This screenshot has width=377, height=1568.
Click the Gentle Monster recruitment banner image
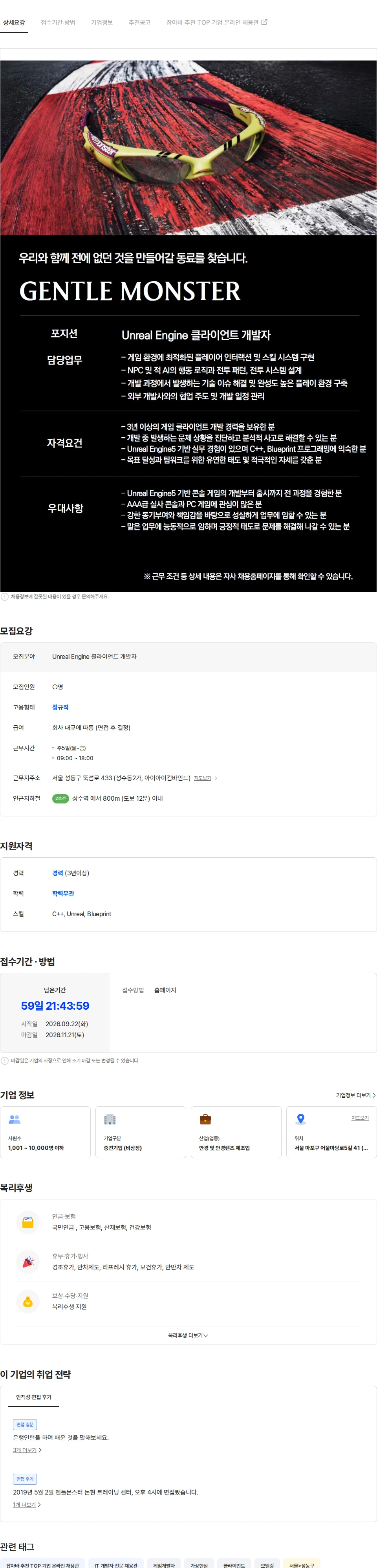[188, 326]
